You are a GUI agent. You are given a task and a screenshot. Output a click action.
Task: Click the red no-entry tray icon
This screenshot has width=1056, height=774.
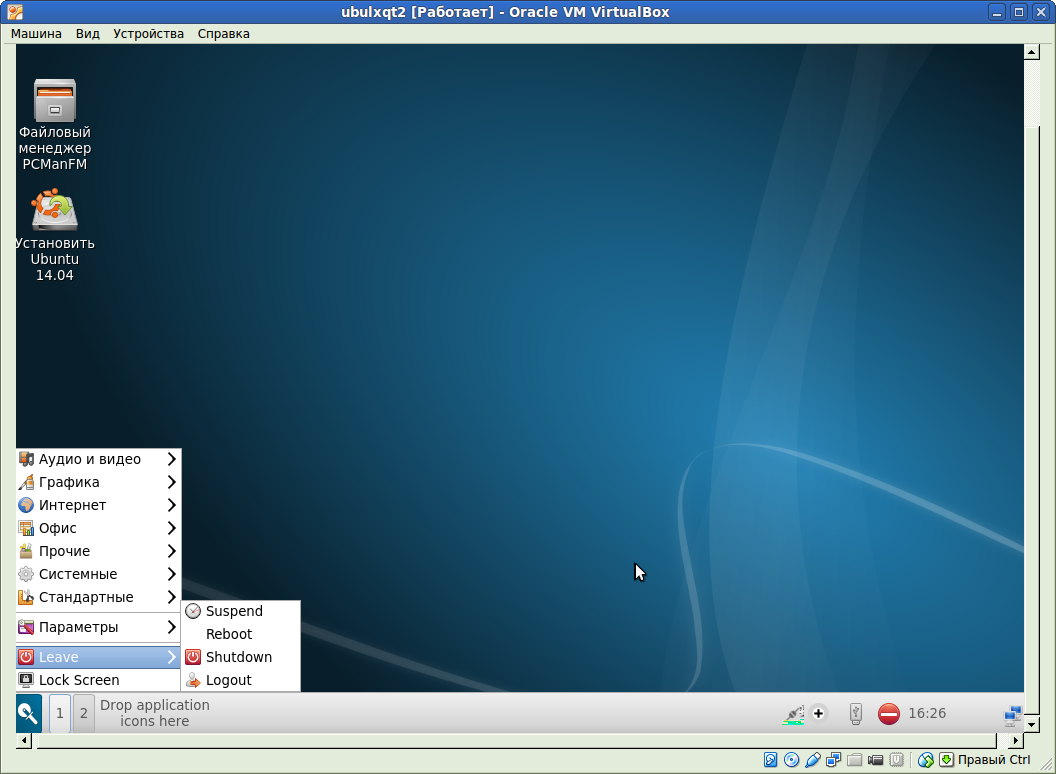[888, 713]
